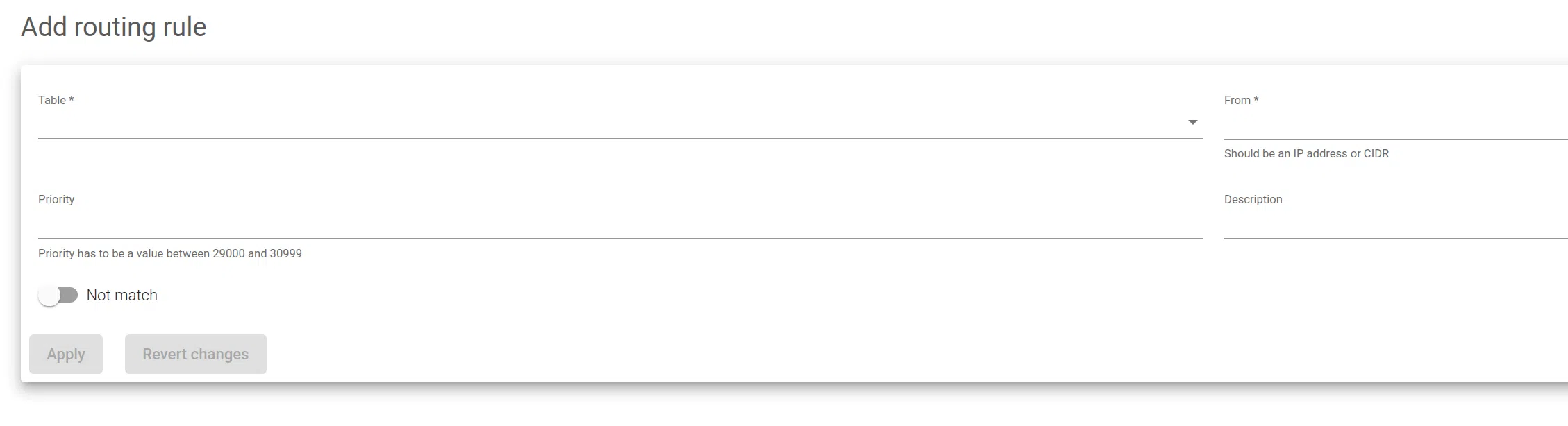Click the IP address or CIDR hint
The height and width of the screenshot is (426, 1568).
1306,154
